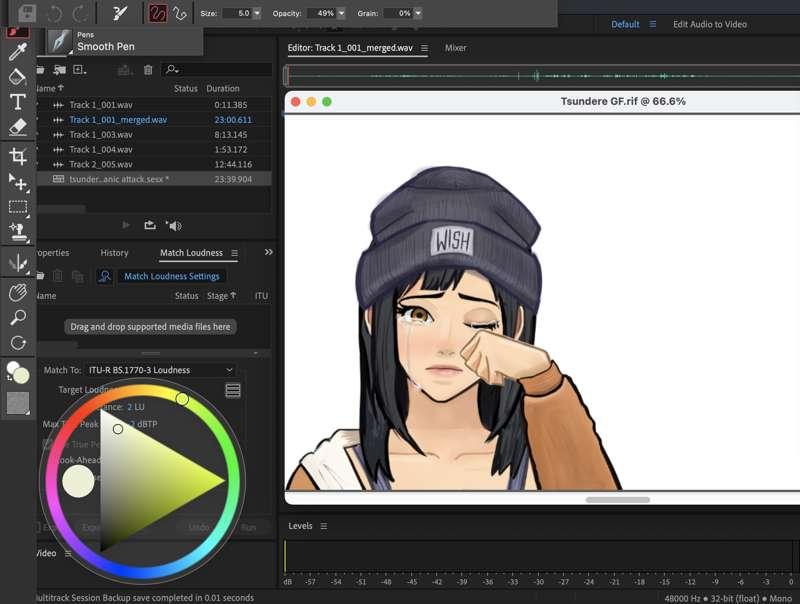800x604 pixels.
Task: Switch to the Mixer tab
Action: point(456,47)
